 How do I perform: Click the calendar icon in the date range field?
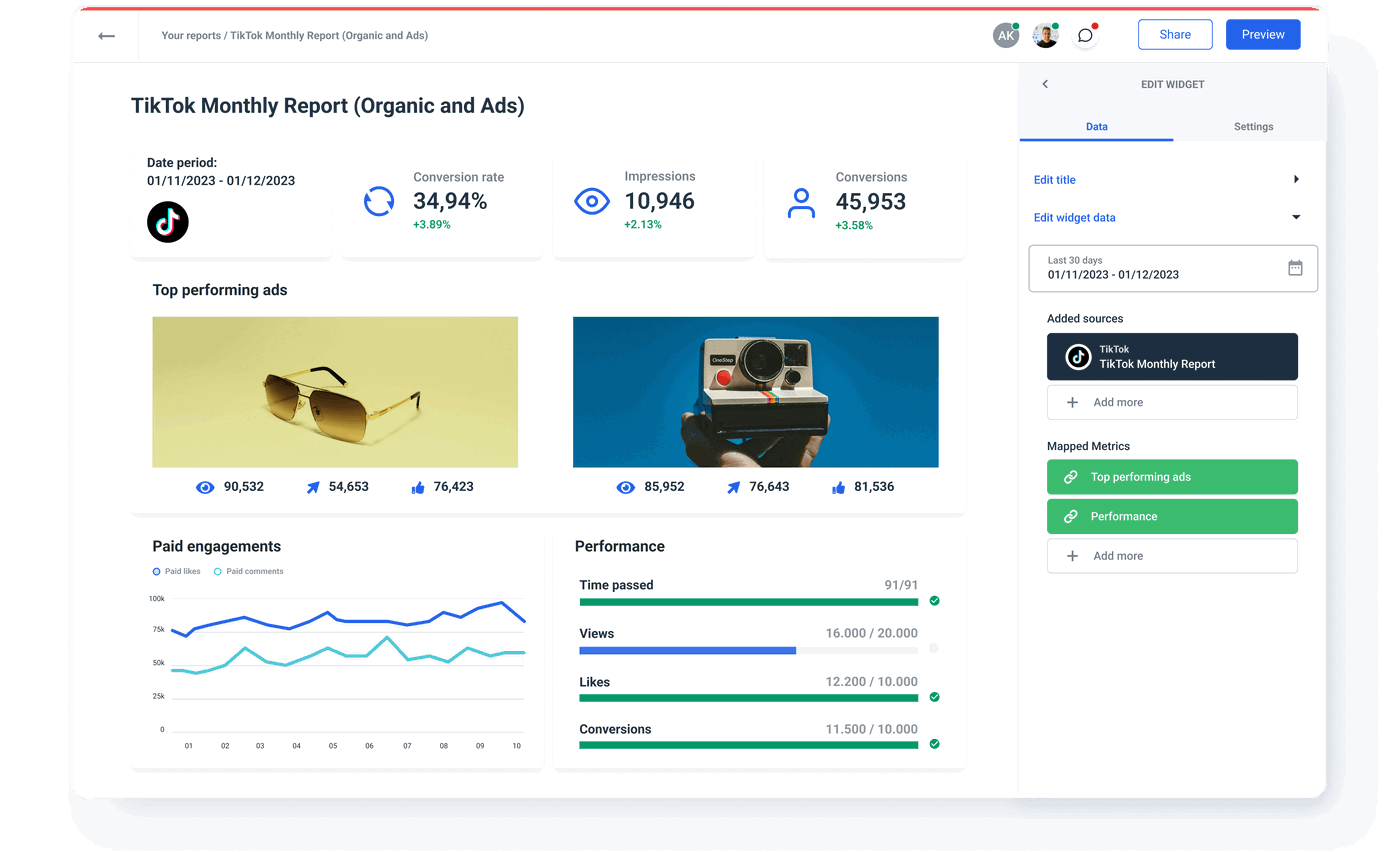[x=1295, y=267]
